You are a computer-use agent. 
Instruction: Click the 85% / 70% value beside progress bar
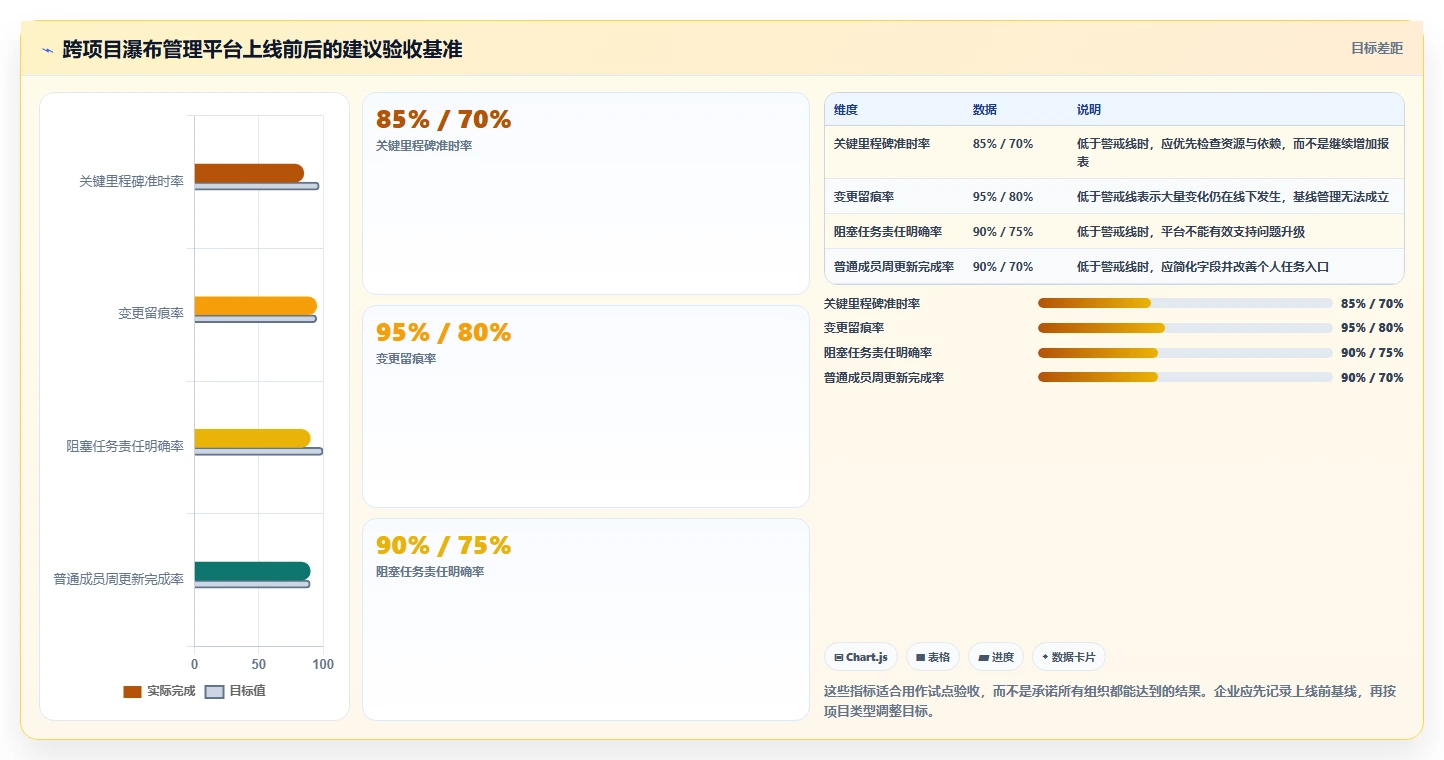pos(1372,303)
